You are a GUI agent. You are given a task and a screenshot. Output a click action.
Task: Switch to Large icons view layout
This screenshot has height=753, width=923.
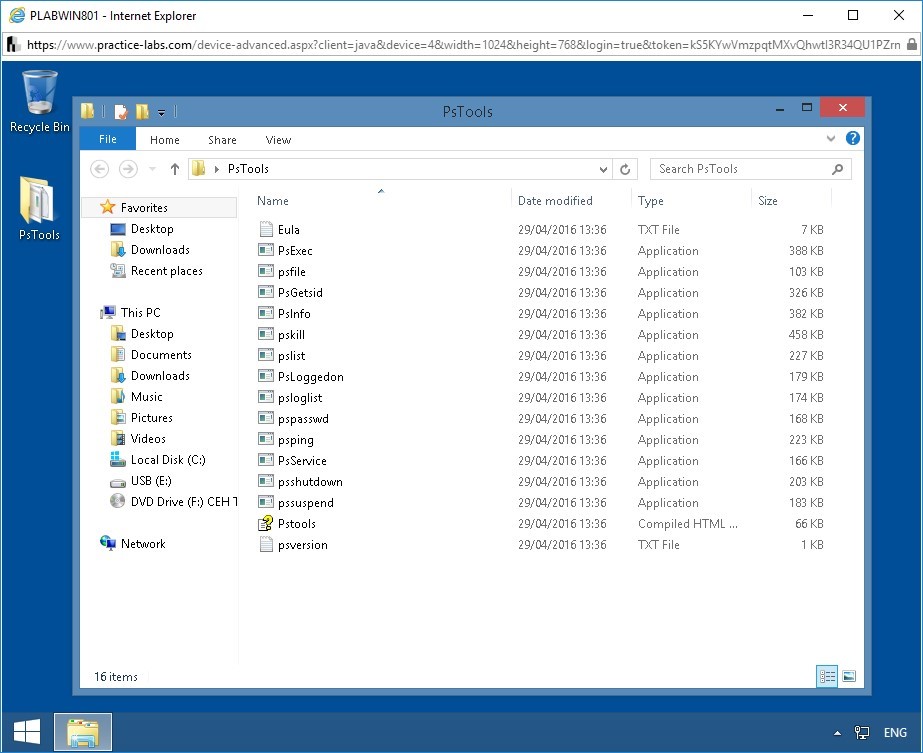pos(849,677)
